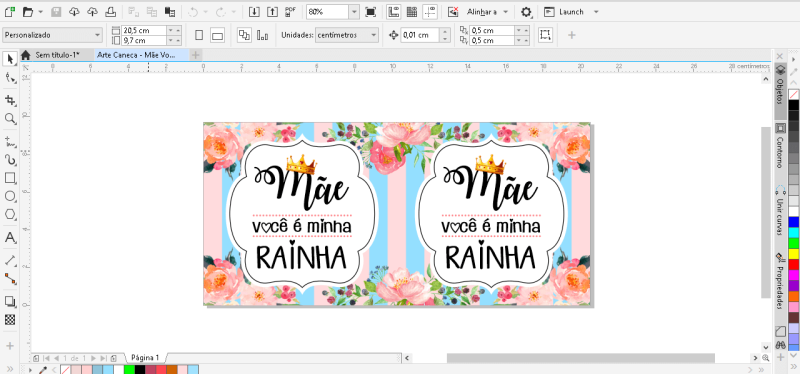Create a new document with the New icon
The width and height of the screenshot is (800, 374).
(9, 11)
